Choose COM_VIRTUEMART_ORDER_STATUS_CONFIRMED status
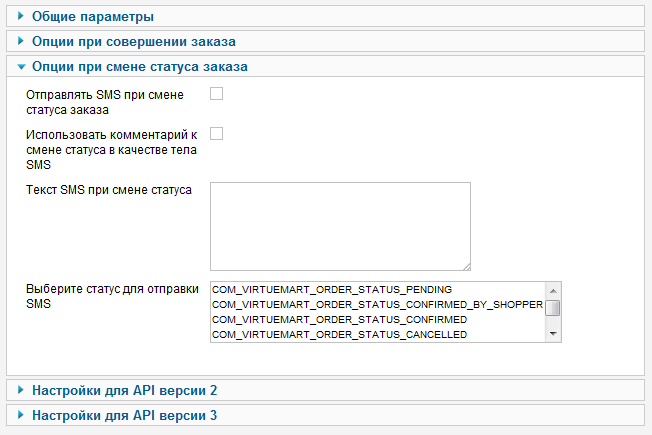This screenshot has height=435, width=652. (x=339, y=319)
